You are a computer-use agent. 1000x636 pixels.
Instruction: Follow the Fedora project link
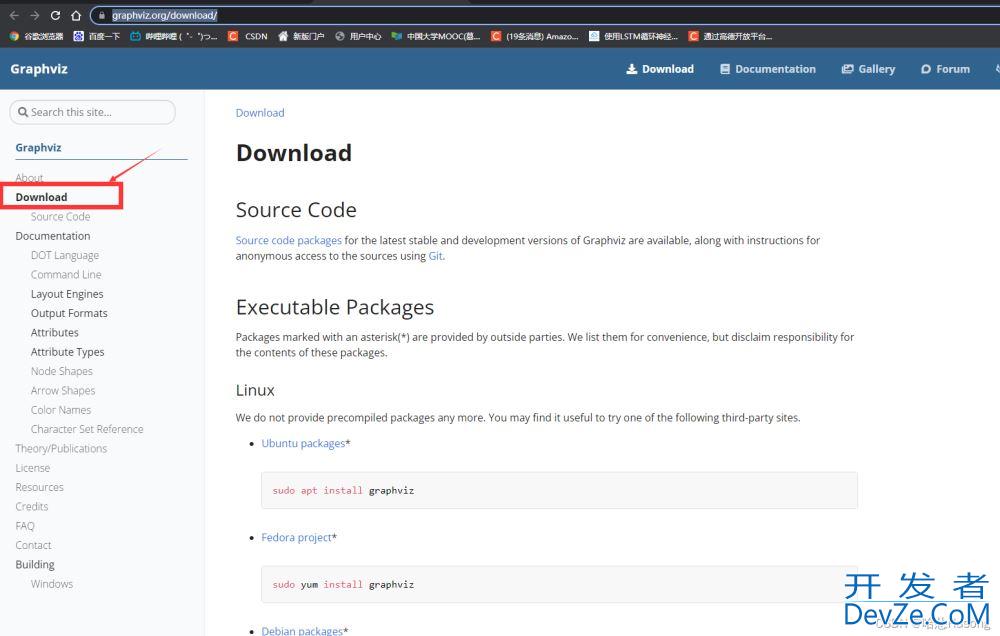[297, 538]
